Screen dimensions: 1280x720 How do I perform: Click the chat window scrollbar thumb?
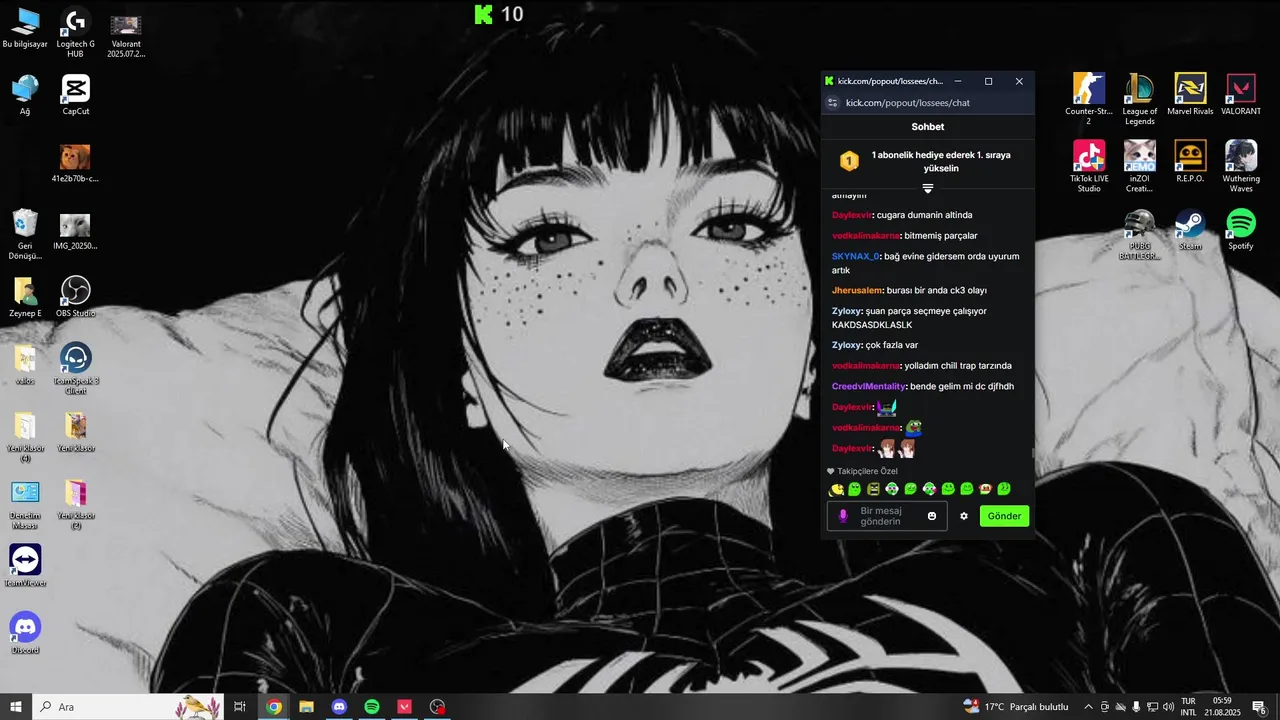pos(1033,453)
